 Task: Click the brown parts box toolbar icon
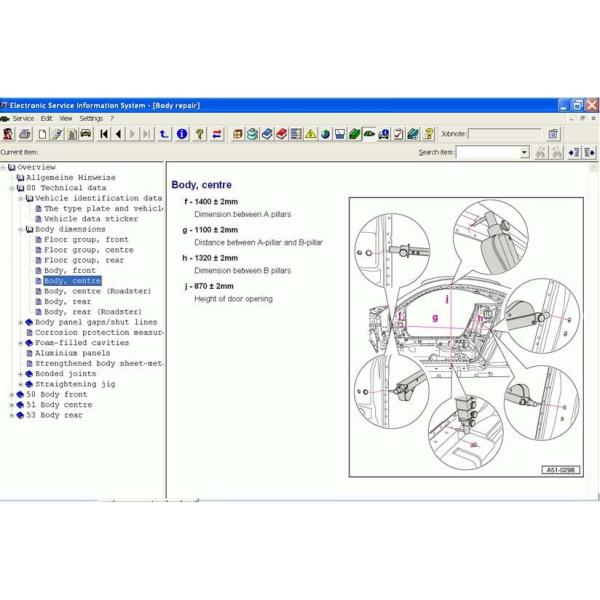(238, 134)
